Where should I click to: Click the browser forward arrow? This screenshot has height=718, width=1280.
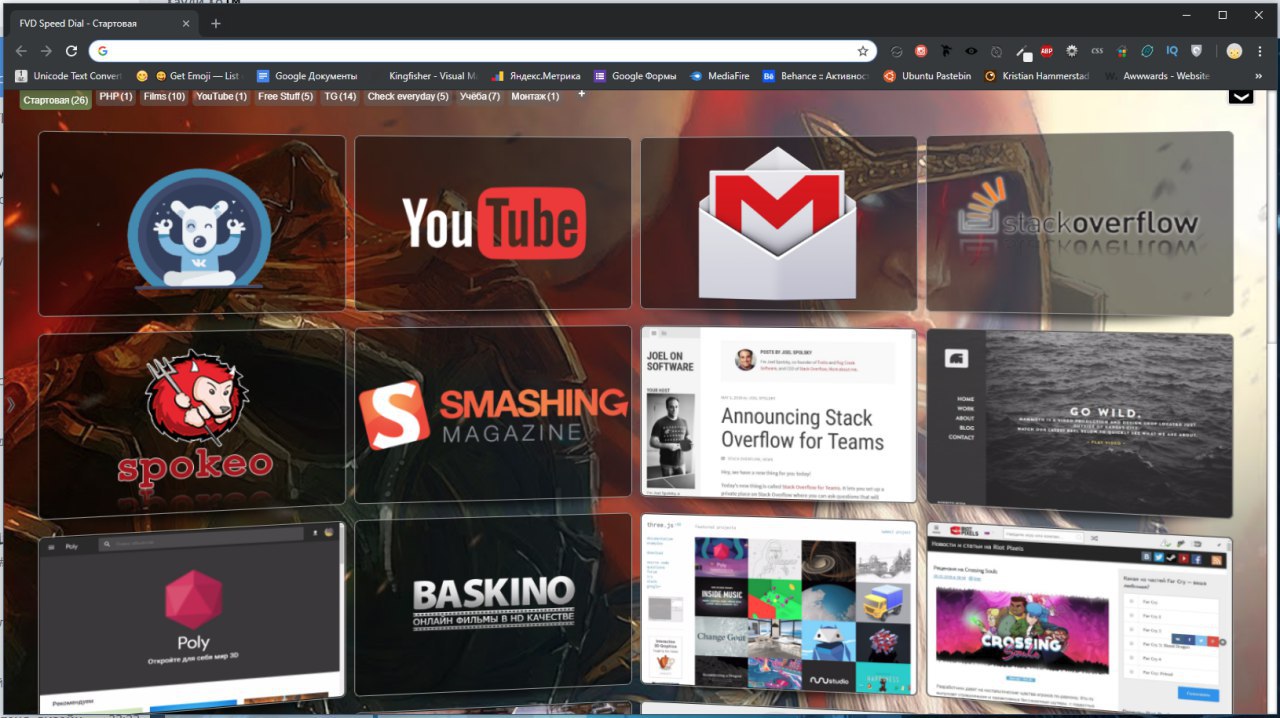click(x=46, y=51)
